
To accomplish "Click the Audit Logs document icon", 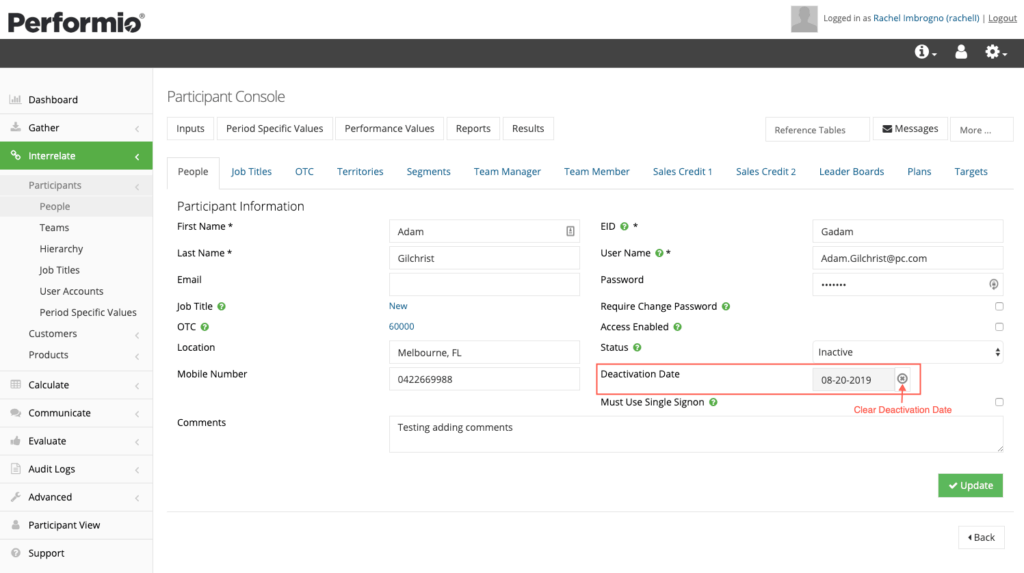I will [x=15, y=469].
